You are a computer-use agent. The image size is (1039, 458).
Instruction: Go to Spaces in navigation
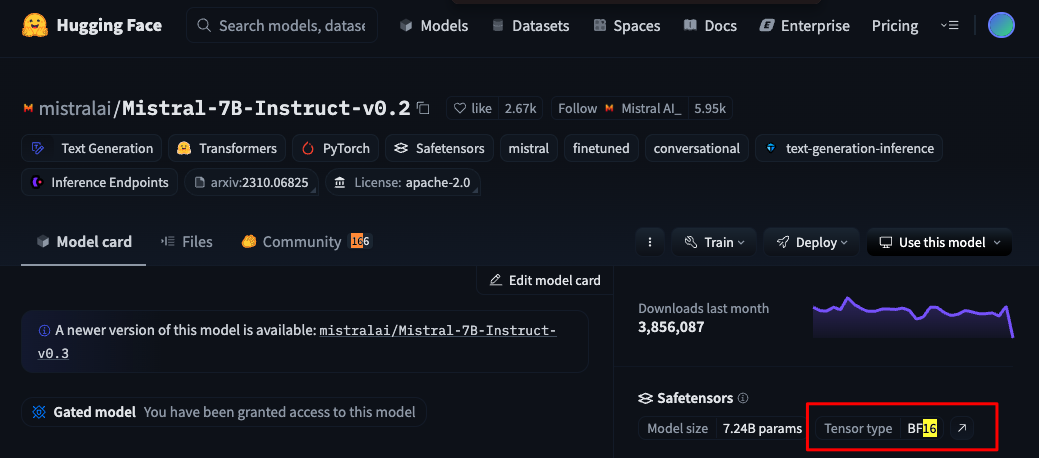(x=626, y=26)
